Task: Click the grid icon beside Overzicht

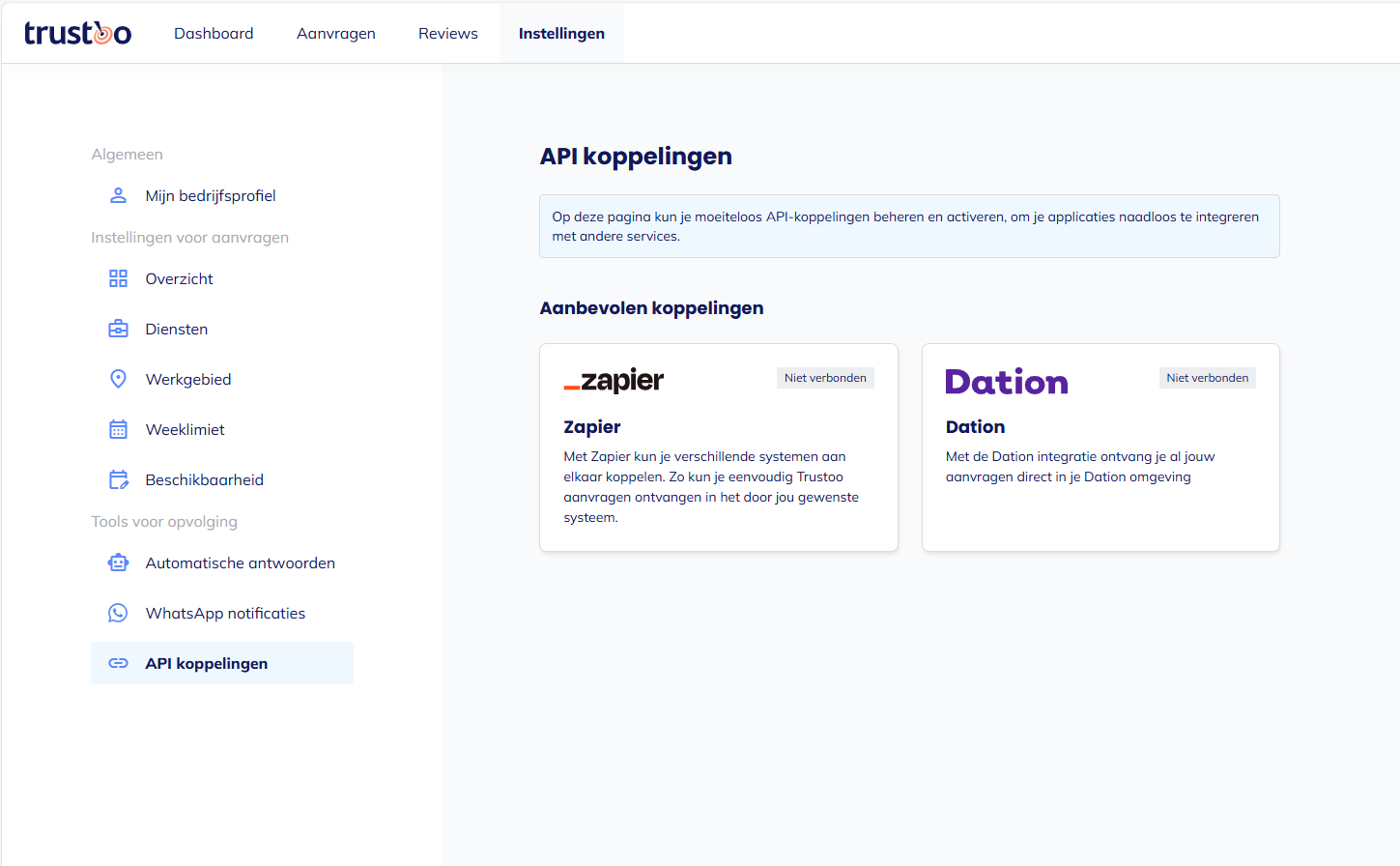Action: coord(118,278)
